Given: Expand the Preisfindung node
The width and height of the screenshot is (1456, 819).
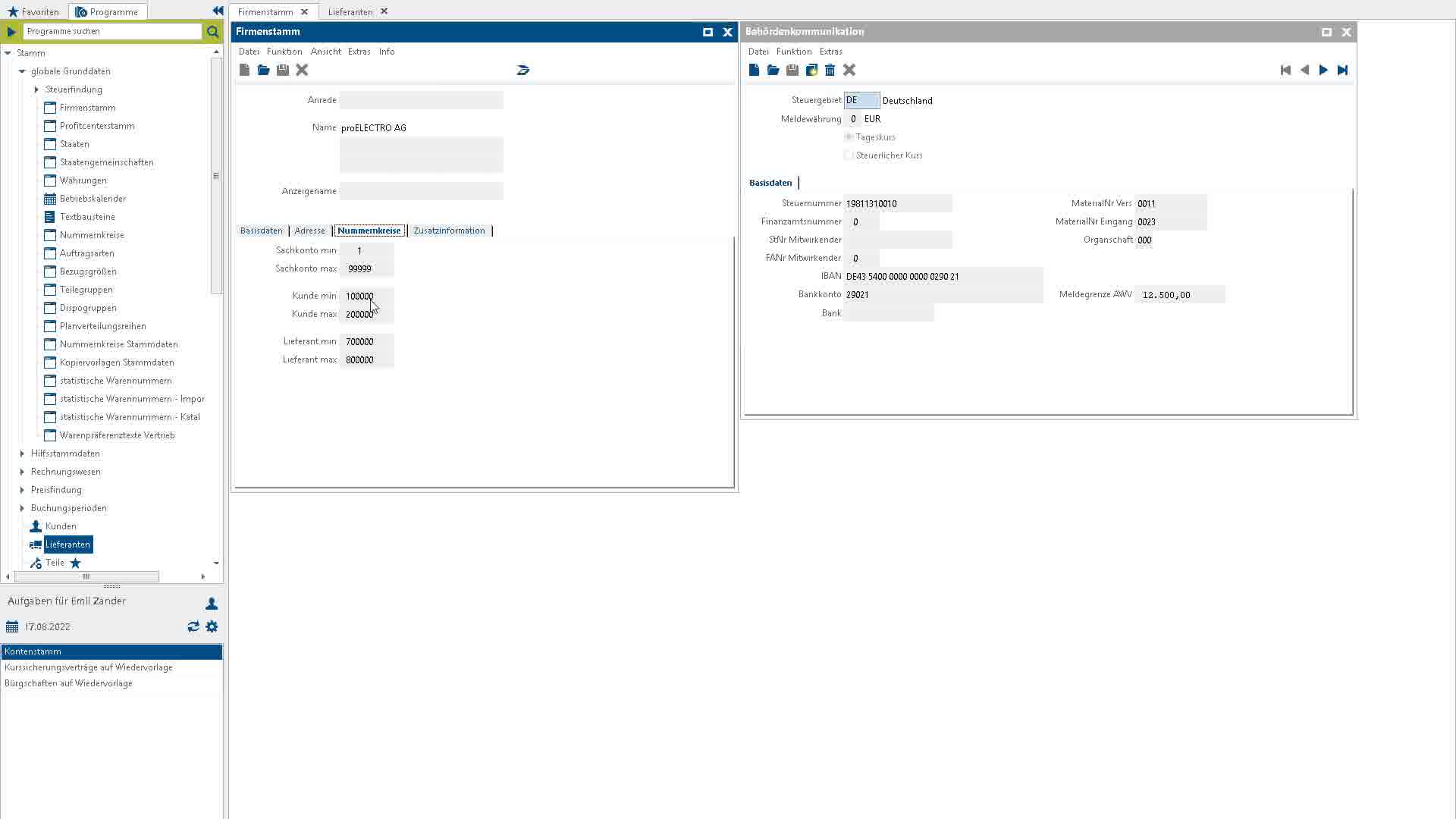Looking at the screenshot, I should click(x=22, y=490).
